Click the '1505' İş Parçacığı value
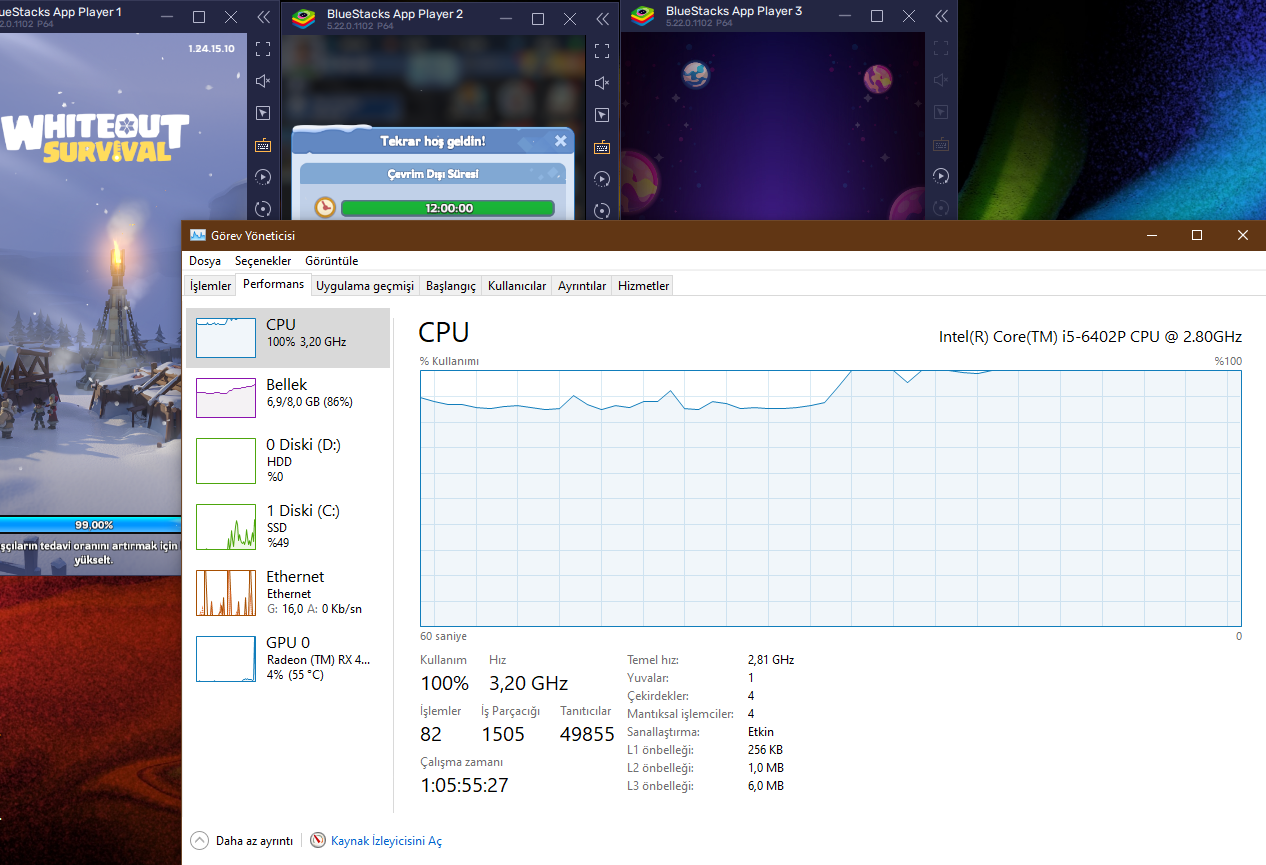Viewport: 1266px width, 865px height. [x=503, y=734]
